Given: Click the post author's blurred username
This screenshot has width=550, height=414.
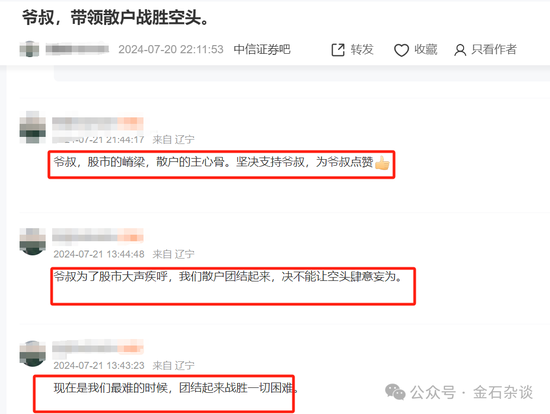Looking at the screenshot, I should [x=77, y=49].
